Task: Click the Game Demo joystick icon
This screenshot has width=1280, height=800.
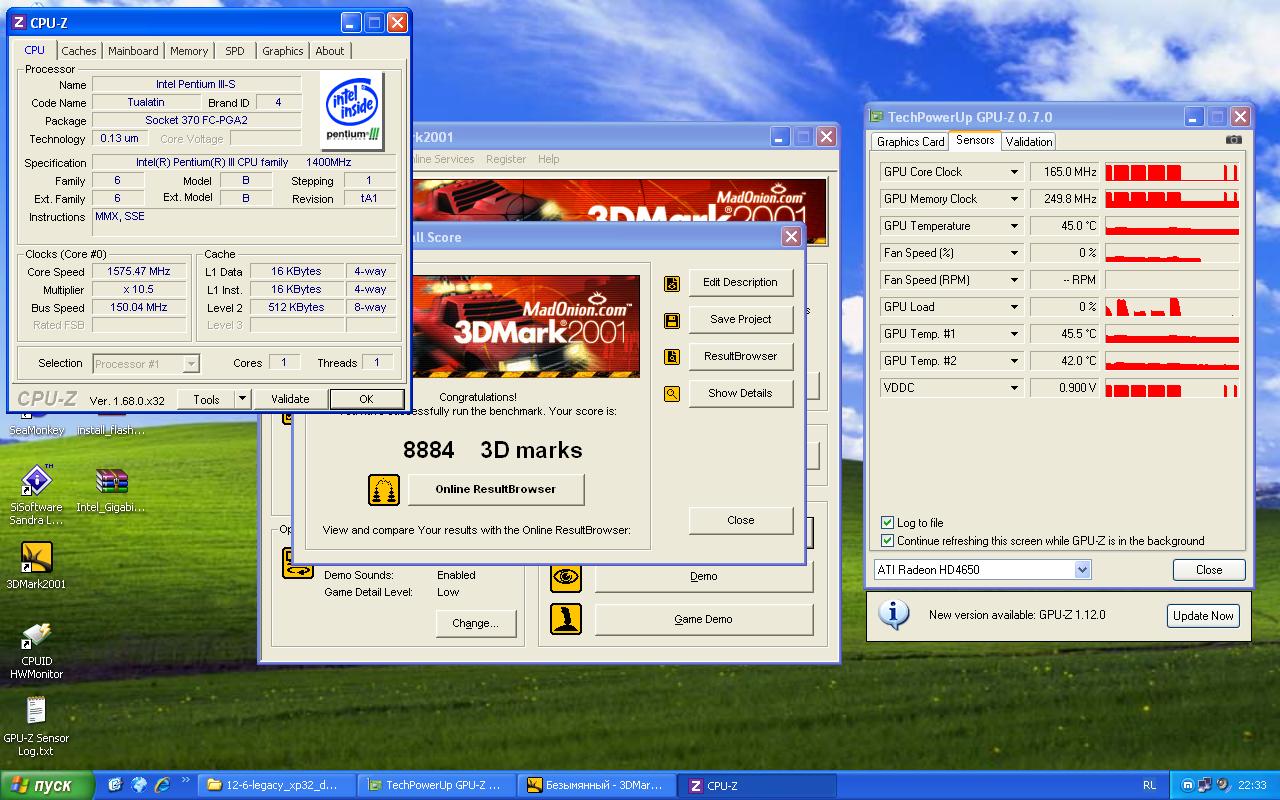Action: (566, 620)
